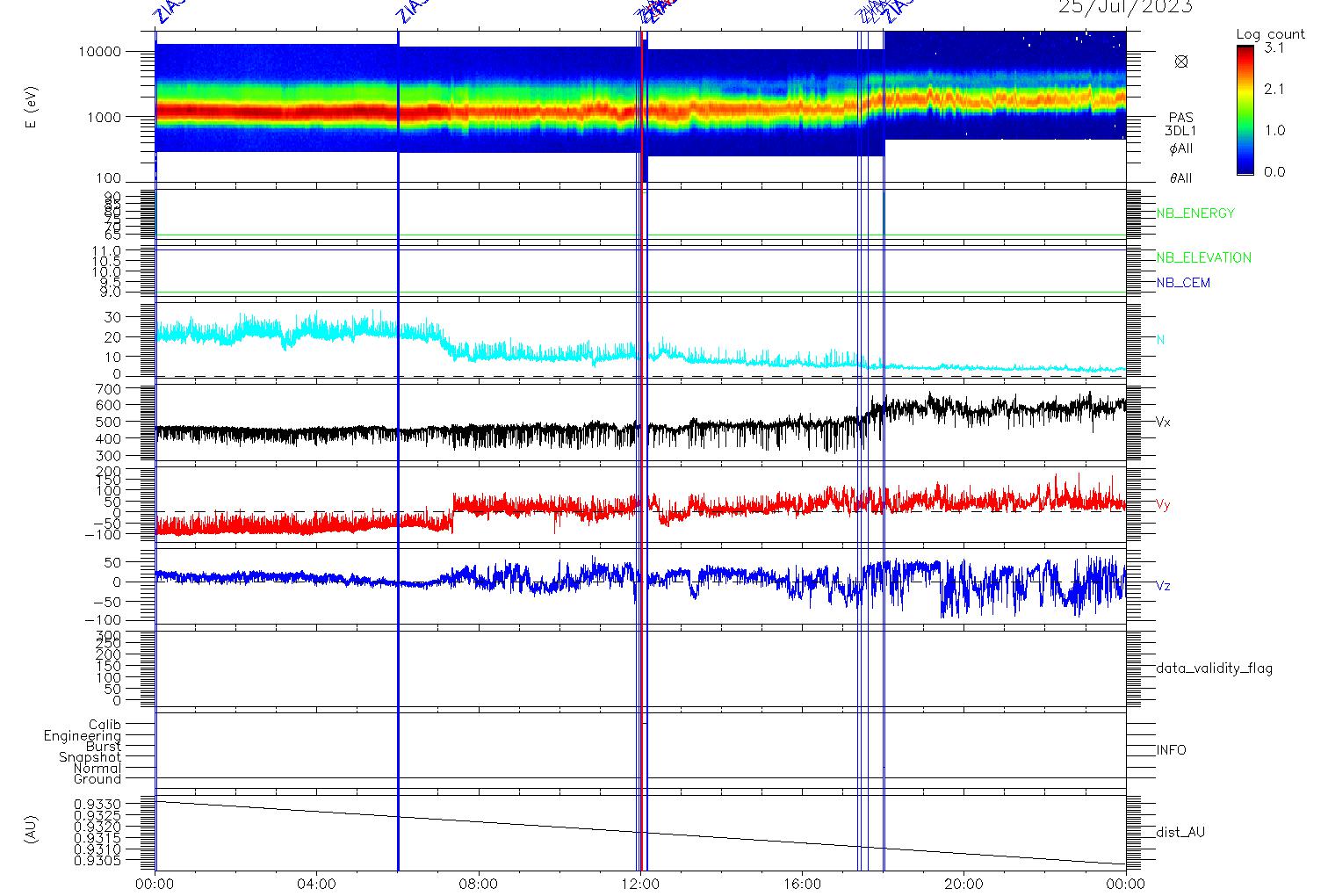Select the 0.9330 tick on distance axis
This screenshot has width=1328, height=896.
click(x=97, y=805)
